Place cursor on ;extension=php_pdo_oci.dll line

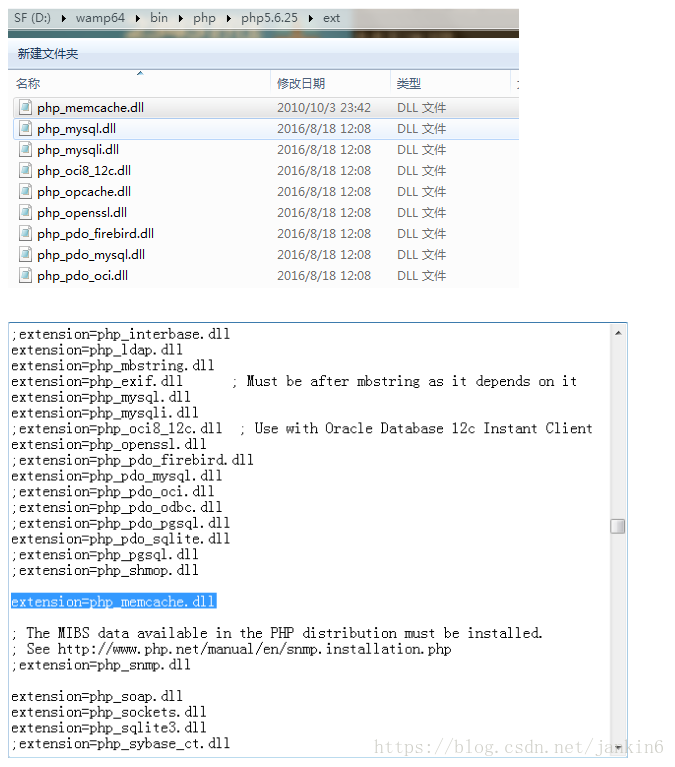pos(112,492)
